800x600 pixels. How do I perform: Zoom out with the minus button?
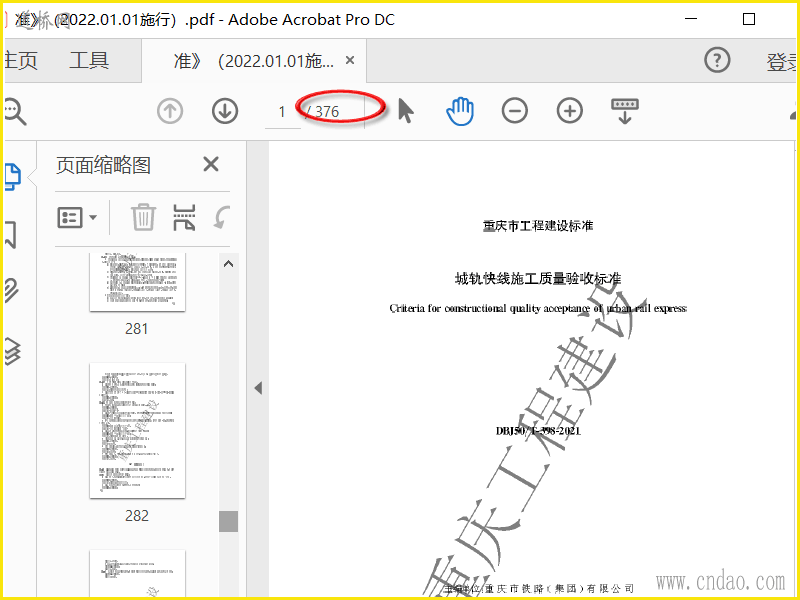[x=515, y=111]
